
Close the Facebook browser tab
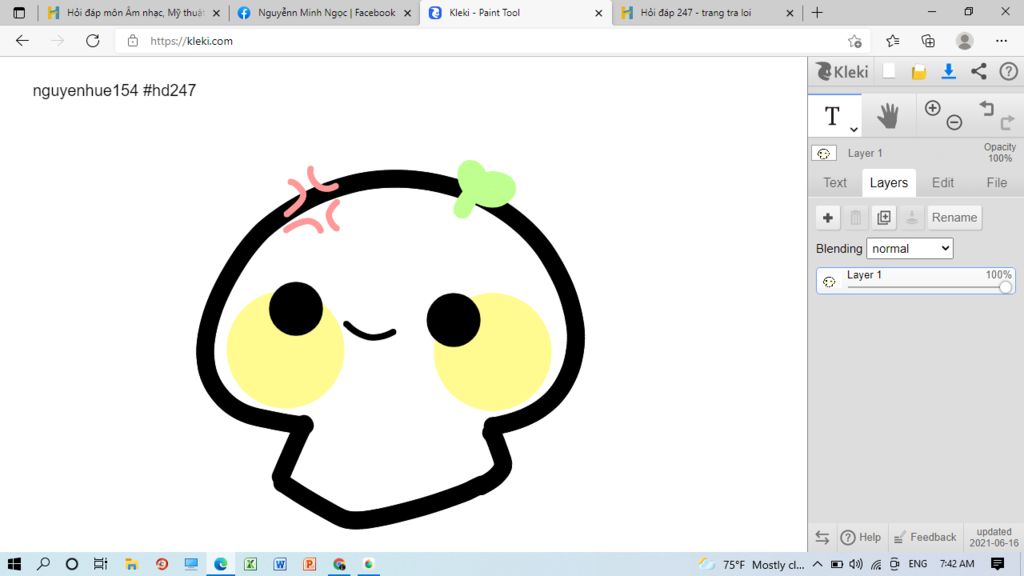pos(408,12)
